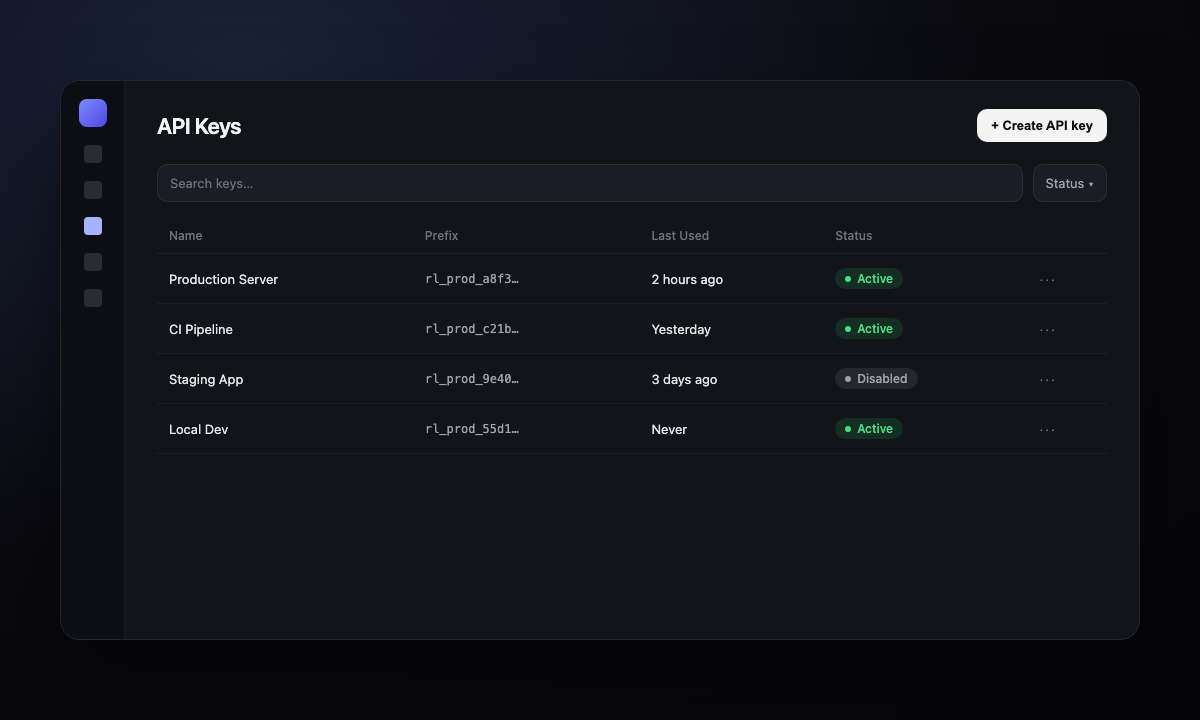Screen dimensions: 1200x720
Task: Show actions menu for Staging App key
Action: click(1047, 379)
